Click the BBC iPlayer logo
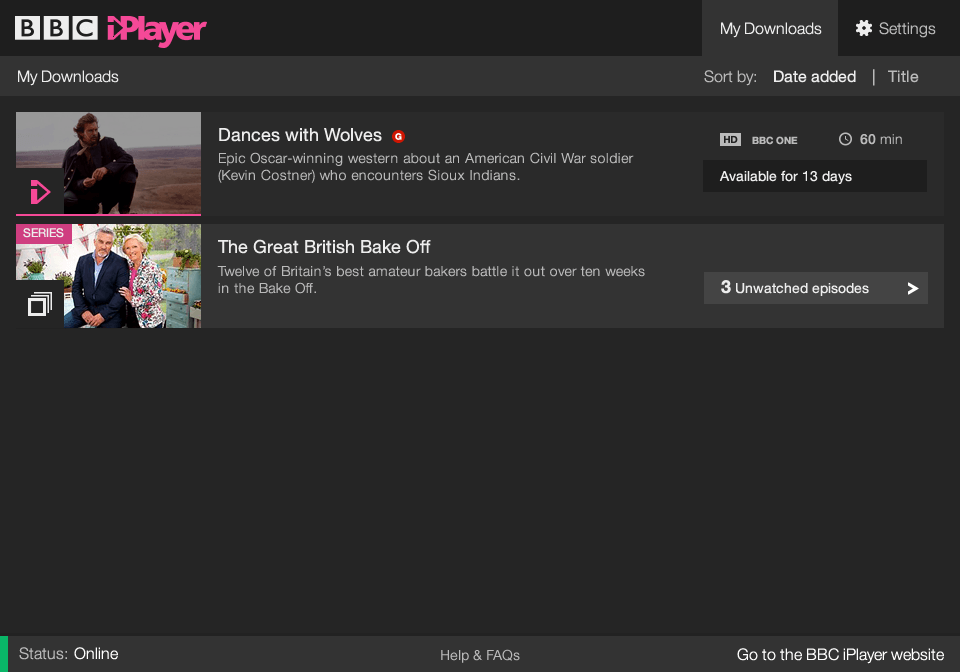The height and width of the screenshot is (672, 960). (x=110, y=29)
